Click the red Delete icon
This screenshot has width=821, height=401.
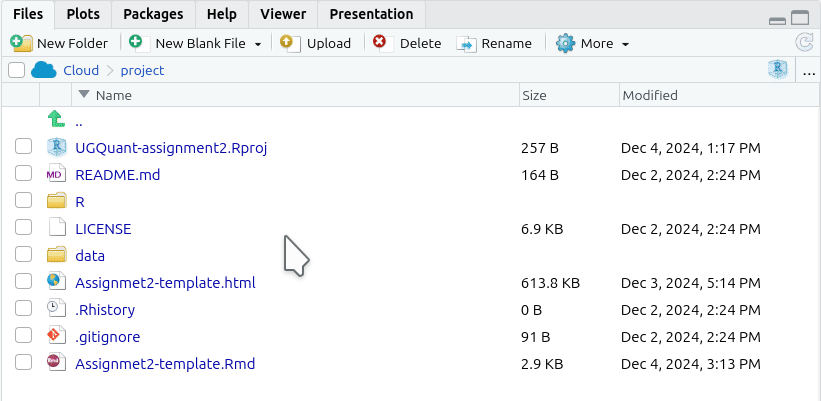(383, 43)
